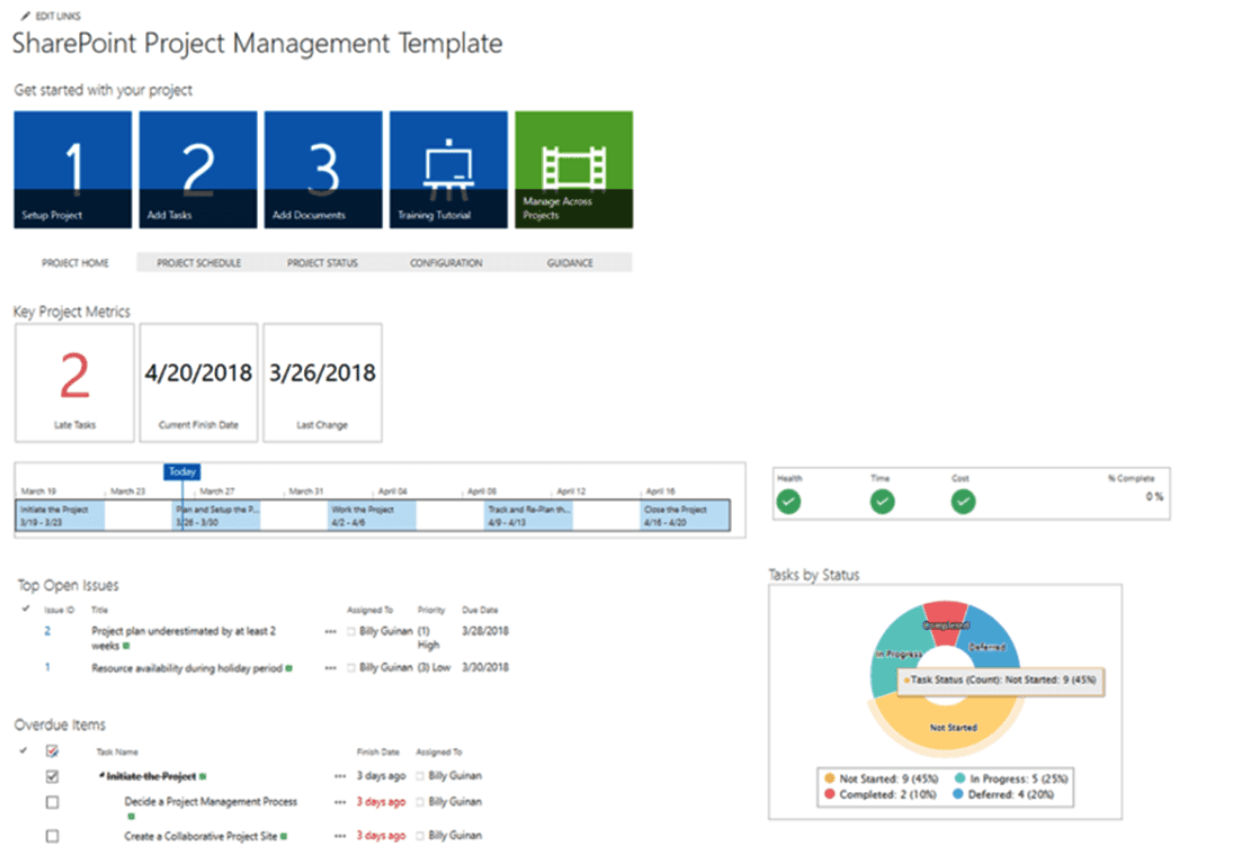This screenshot has height=856, width=1252.
Task: Tick presence box for Billy Guinan on issue 2
Action: click(351, 632)
